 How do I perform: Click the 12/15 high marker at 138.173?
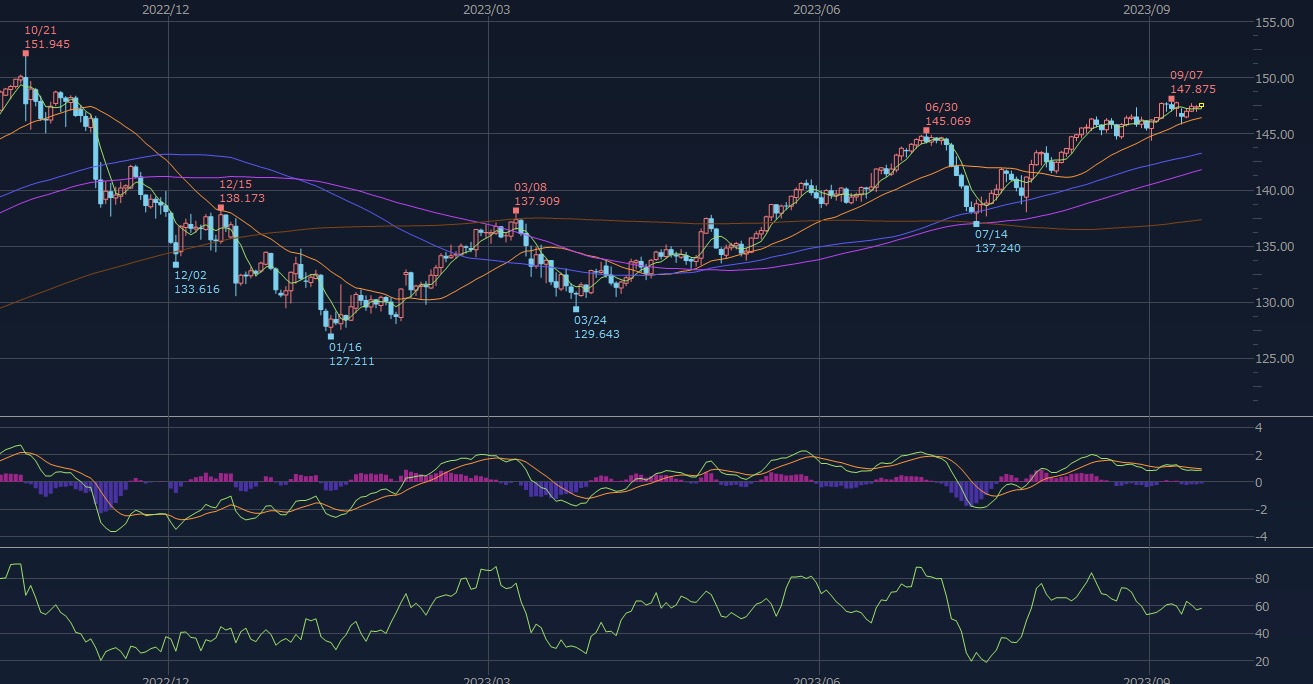coord(221,207)
